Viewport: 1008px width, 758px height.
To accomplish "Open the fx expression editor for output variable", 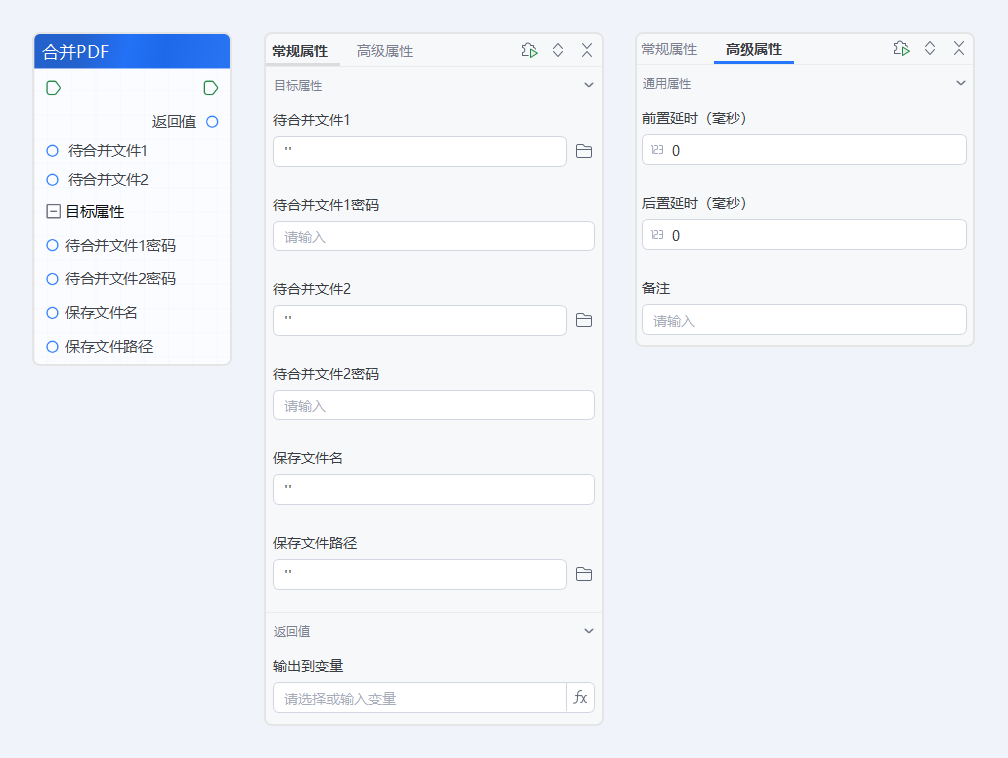I will (x=579, y=697).
